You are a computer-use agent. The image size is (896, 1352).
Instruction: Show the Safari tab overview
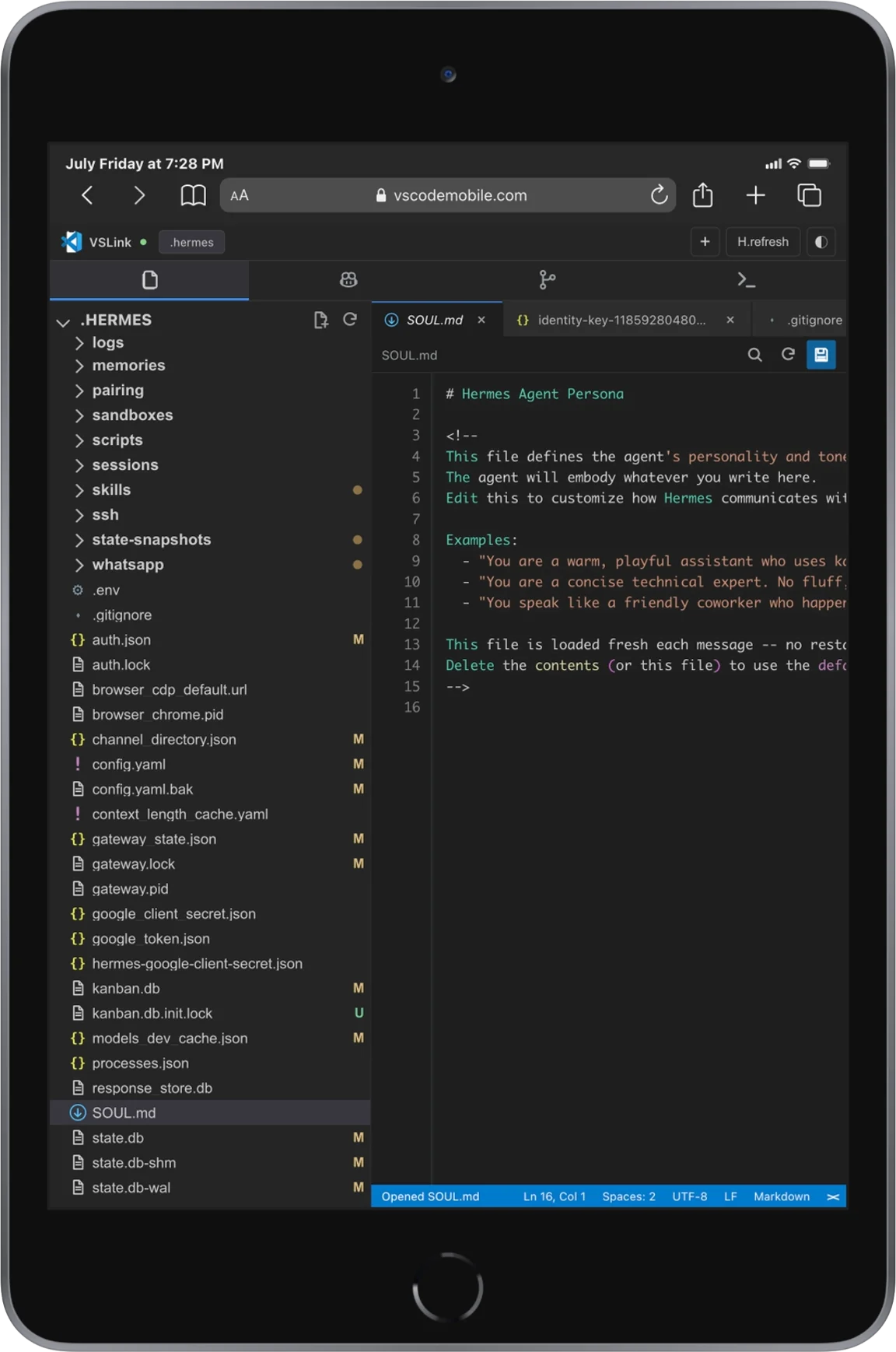pyautogui.click(x=809, y=195)
